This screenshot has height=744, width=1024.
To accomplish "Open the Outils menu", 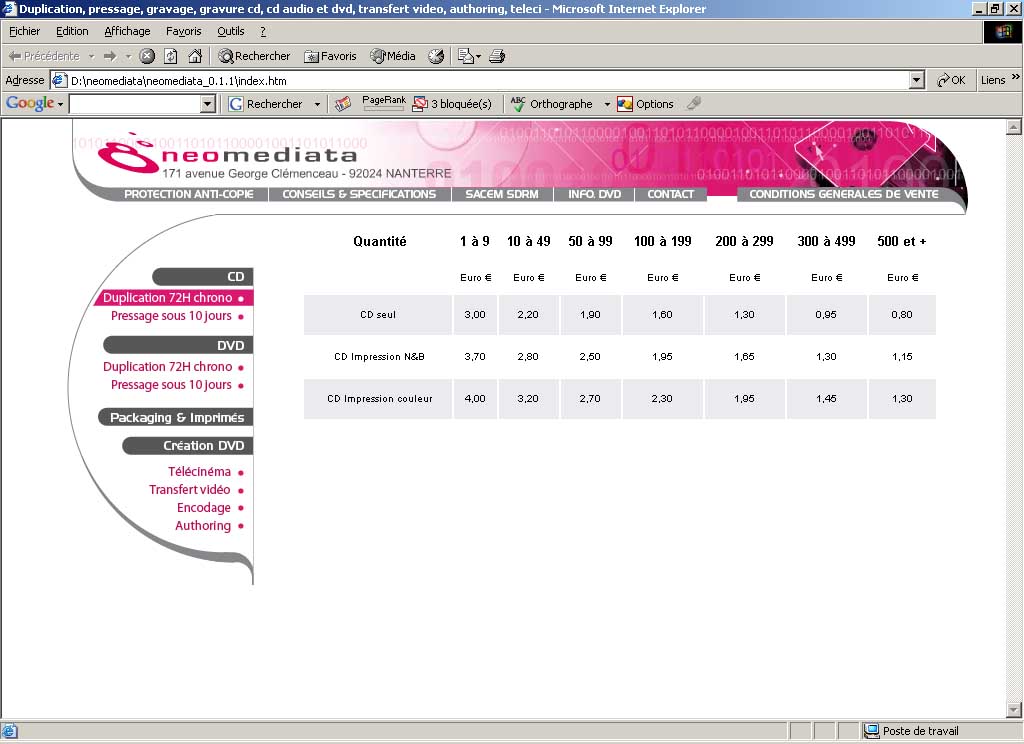I will point(231,31).
